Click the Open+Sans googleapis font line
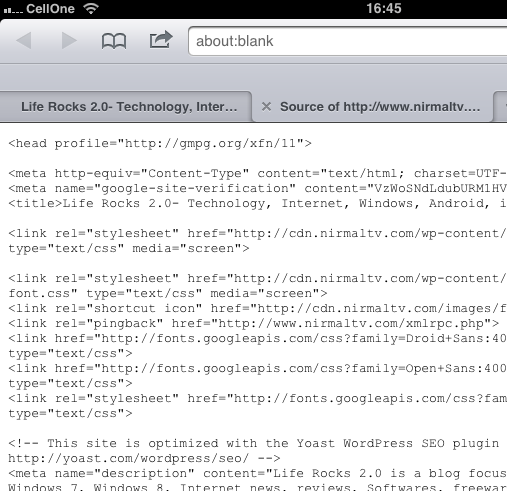 coord(257,369)
